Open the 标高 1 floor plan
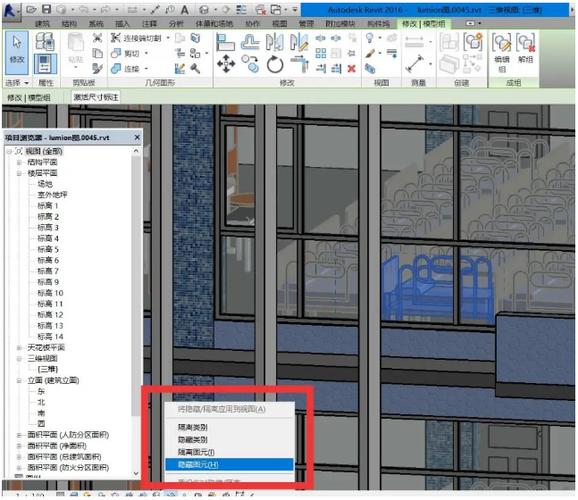 tap(48, 206)
